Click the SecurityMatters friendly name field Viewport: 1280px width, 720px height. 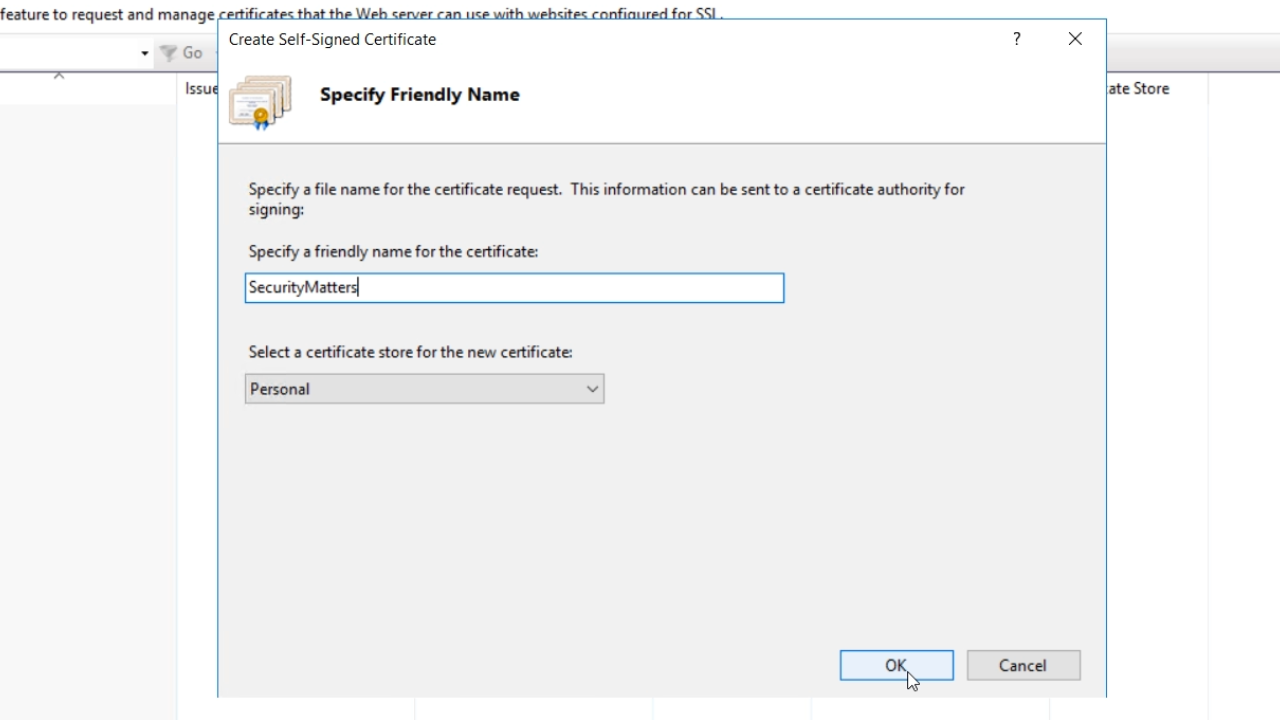click(x=514, y=288)
